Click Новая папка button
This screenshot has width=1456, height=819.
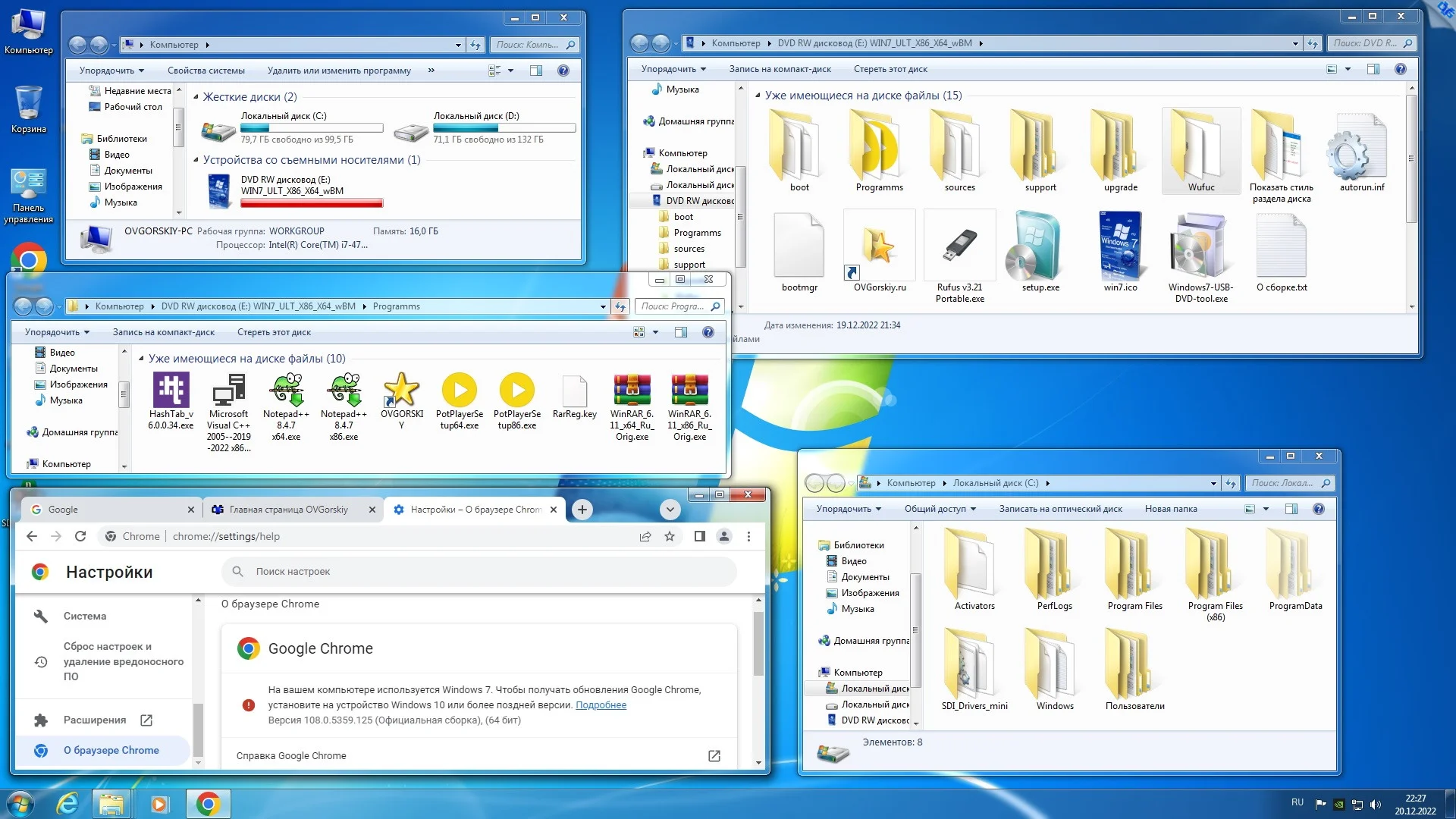pyautogui.click(x=1170, y=509)
